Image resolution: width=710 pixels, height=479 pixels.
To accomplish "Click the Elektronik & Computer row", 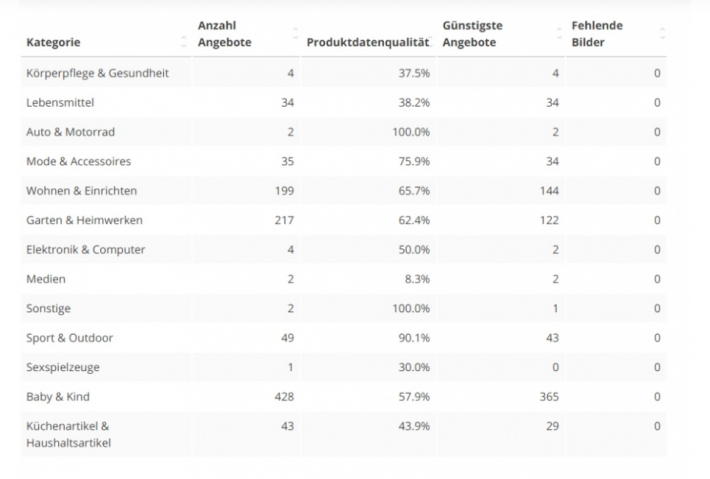I will [x=85, y=249].
